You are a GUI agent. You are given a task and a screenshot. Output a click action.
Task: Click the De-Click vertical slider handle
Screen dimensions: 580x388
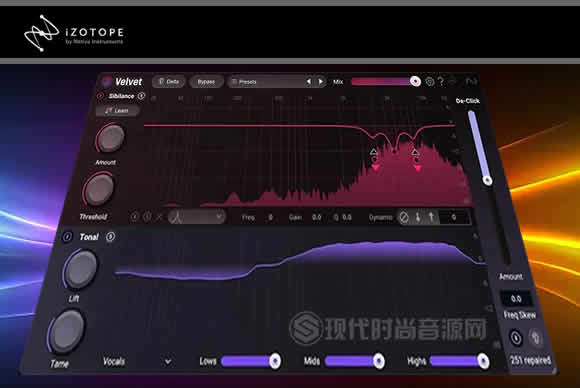pos(487,180)
